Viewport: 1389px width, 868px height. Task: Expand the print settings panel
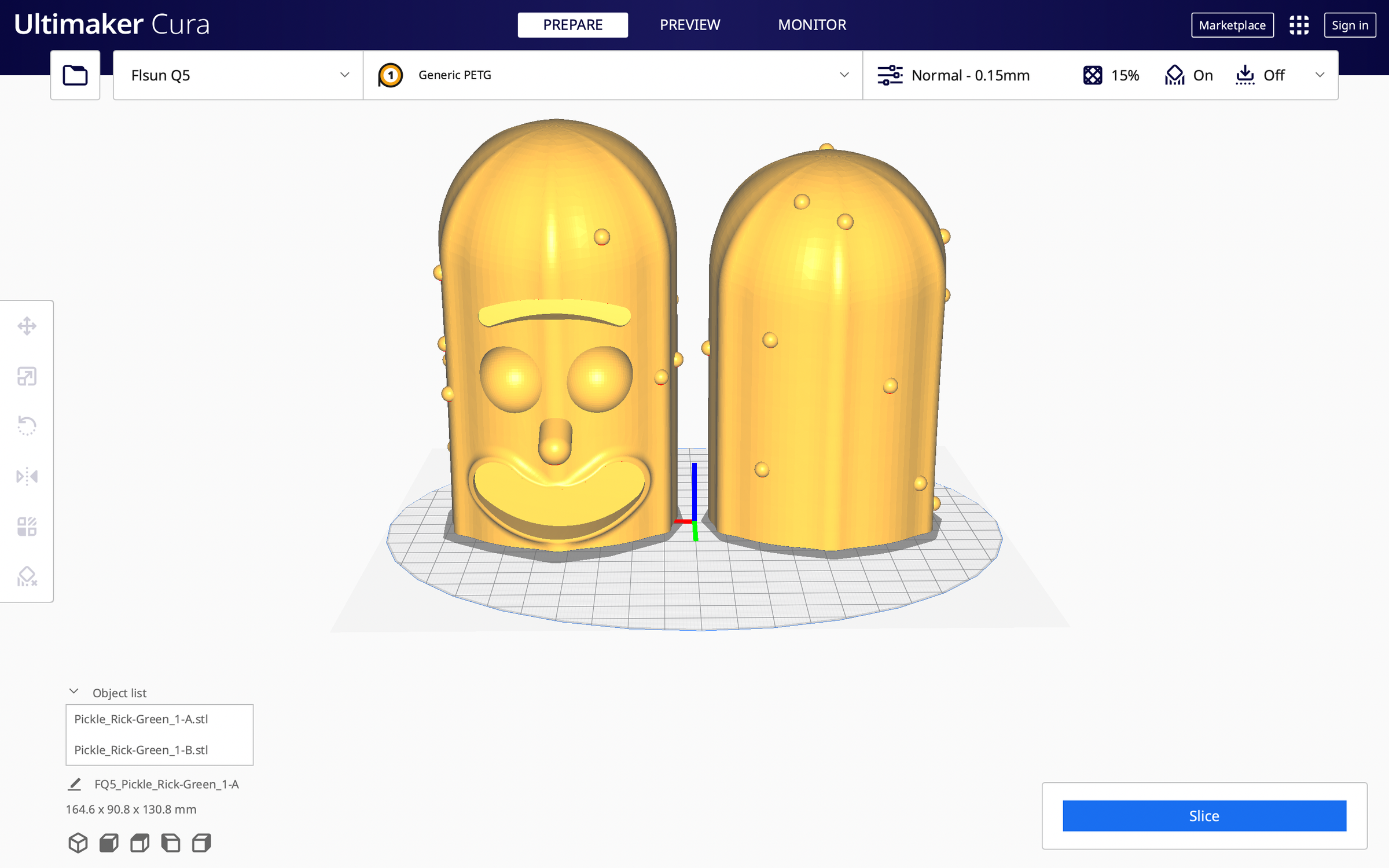click(x=1320, y=75)
